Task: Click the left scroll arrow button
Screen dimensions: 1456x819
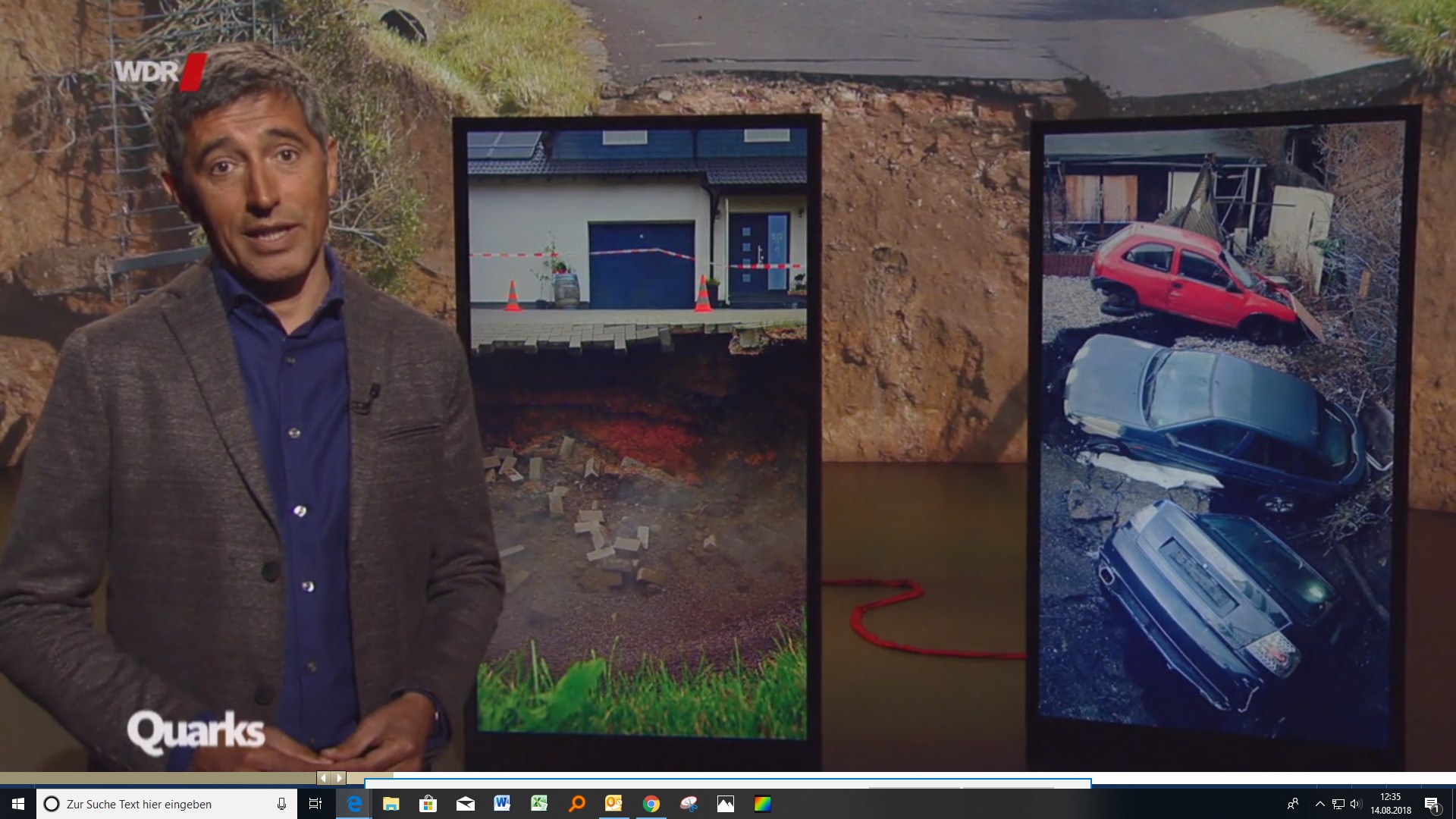Action: (323, 778)
